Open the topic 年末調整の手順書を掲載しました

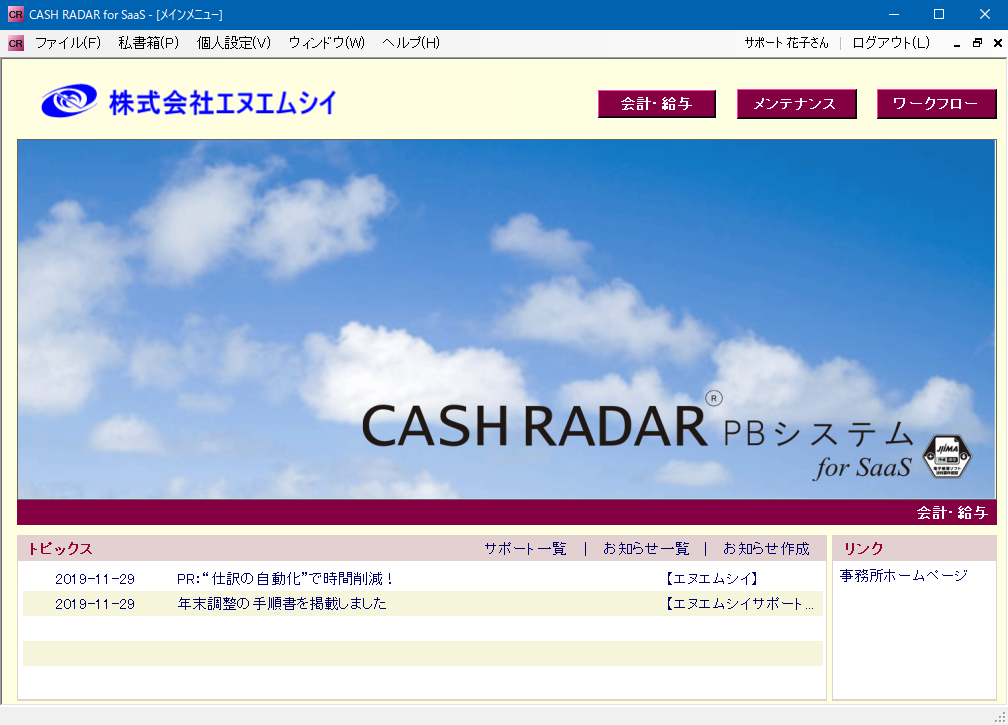[282, 604]
